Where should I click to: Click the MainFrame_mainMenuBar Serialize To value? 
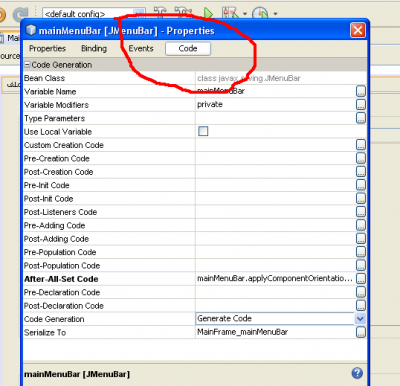[242, 332]
